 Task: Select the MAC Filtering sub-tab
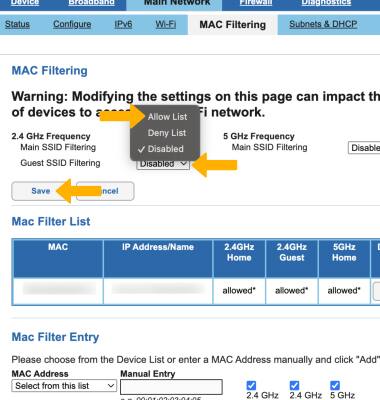pyautogui.click(x=233, y=25)
